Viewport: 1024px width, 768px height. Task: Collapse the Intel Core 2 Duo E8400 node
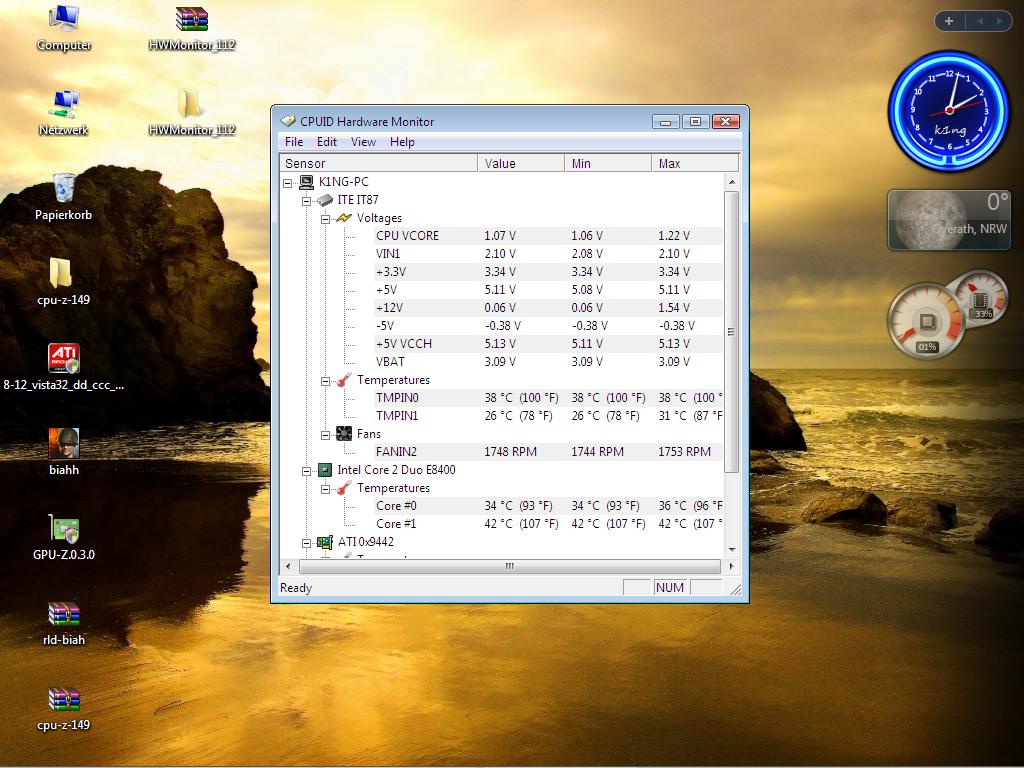coord(306,471)
